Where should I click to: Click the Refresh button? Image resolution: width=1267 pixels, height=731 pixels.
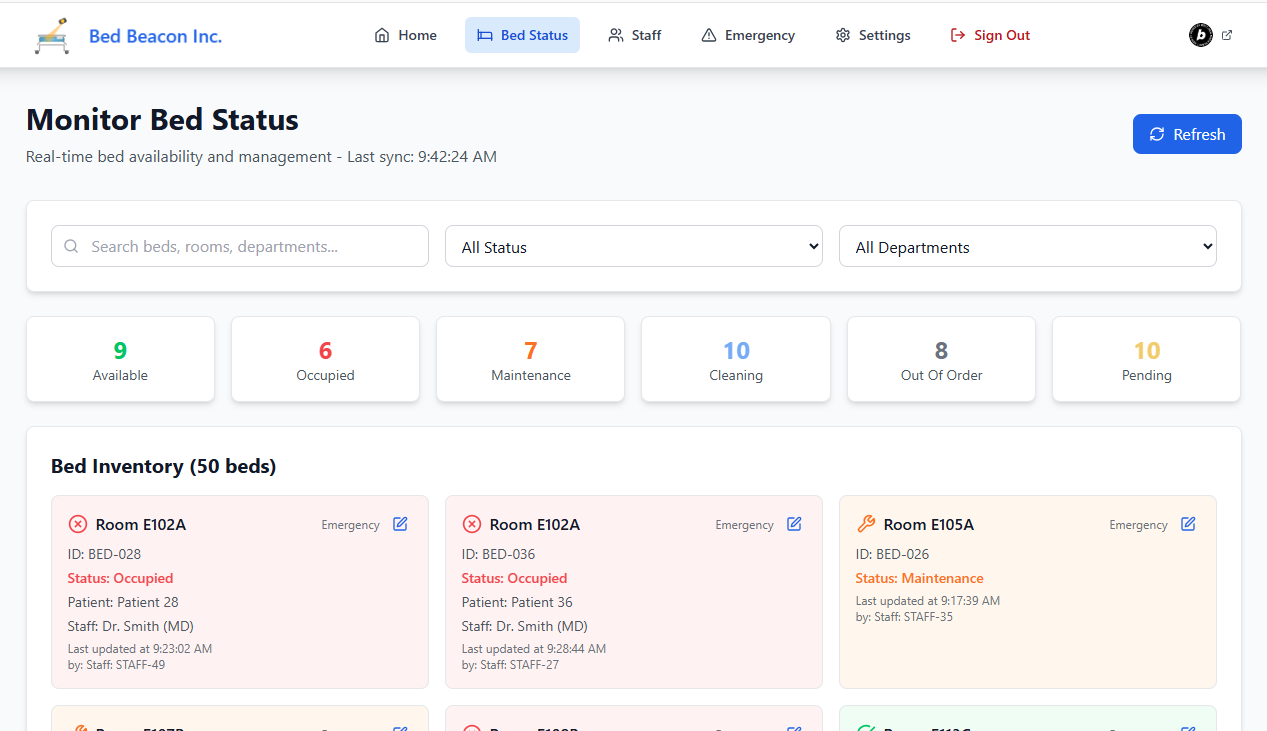[1187, 134]
